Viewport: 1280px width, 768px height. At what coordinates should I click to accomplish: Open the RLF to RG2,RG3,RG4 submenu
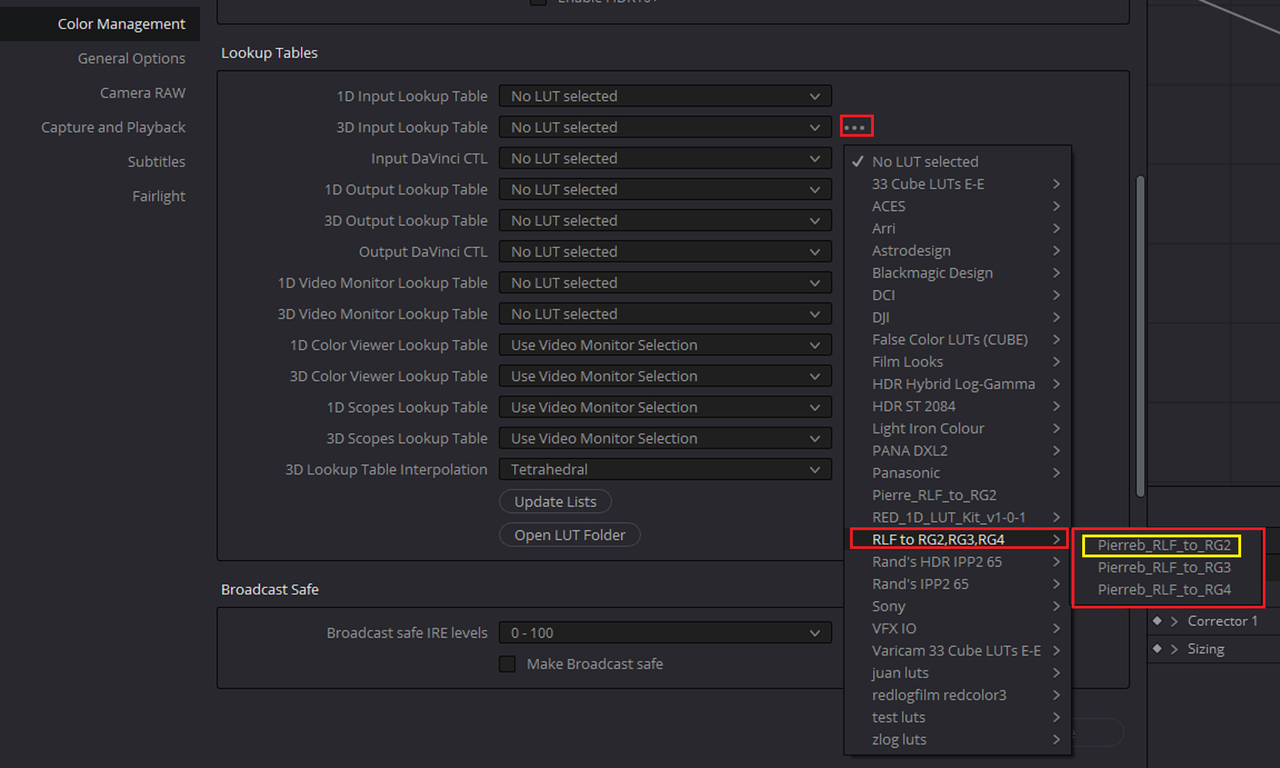pos(959,540)
